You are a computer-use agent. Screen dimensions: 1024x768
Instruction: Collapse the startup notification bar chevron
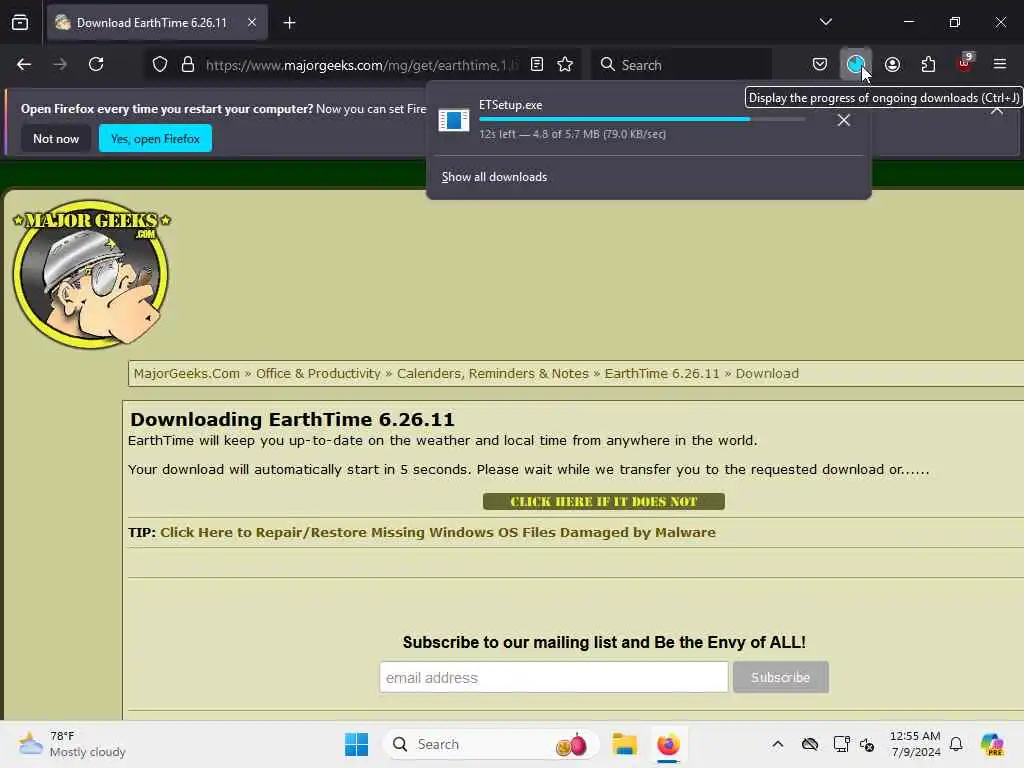[x=997, y=111]
